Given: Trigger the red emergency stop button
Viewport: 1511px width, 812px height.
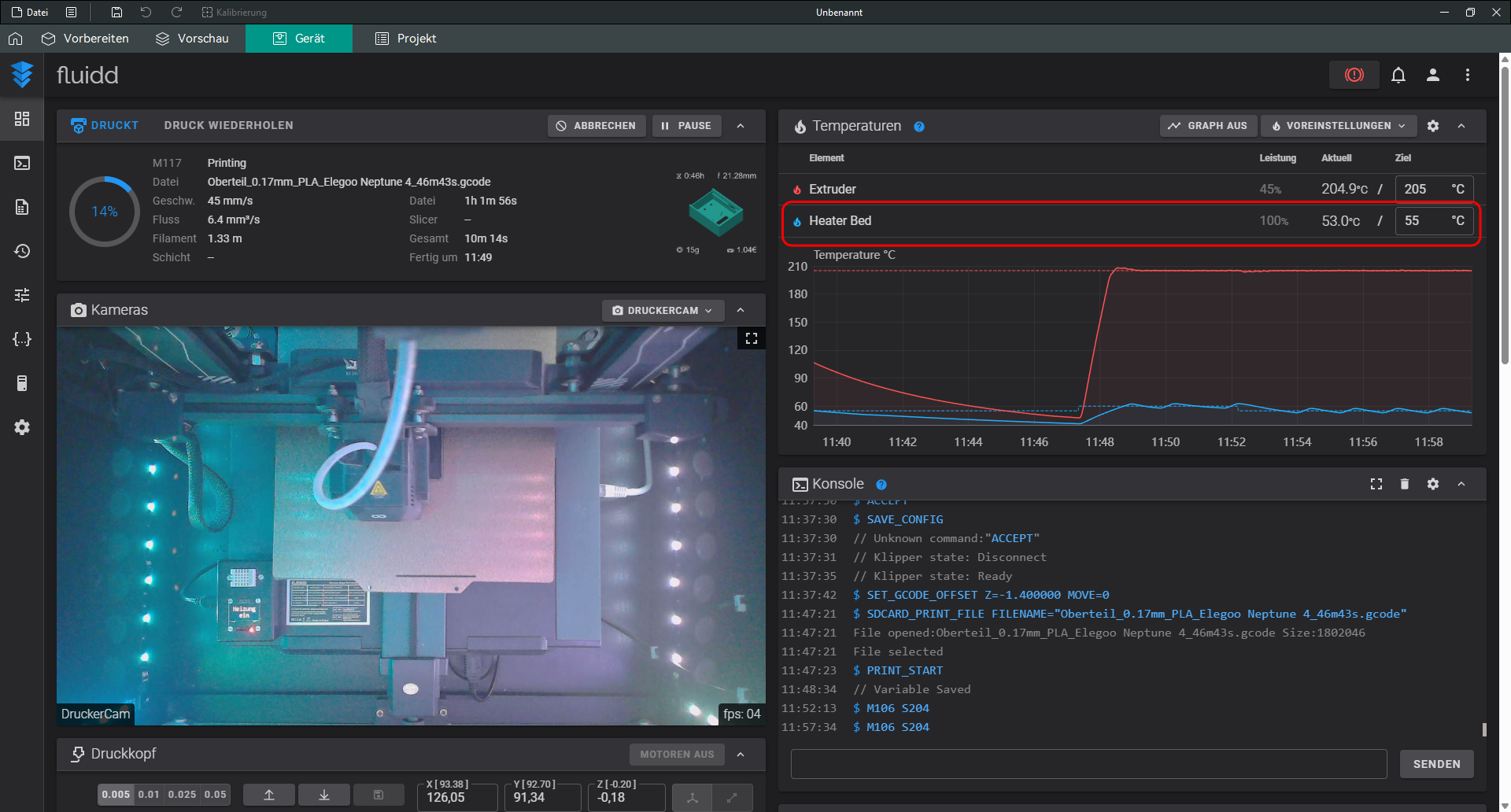Looking at the screenshot, I should point(1354,75).
